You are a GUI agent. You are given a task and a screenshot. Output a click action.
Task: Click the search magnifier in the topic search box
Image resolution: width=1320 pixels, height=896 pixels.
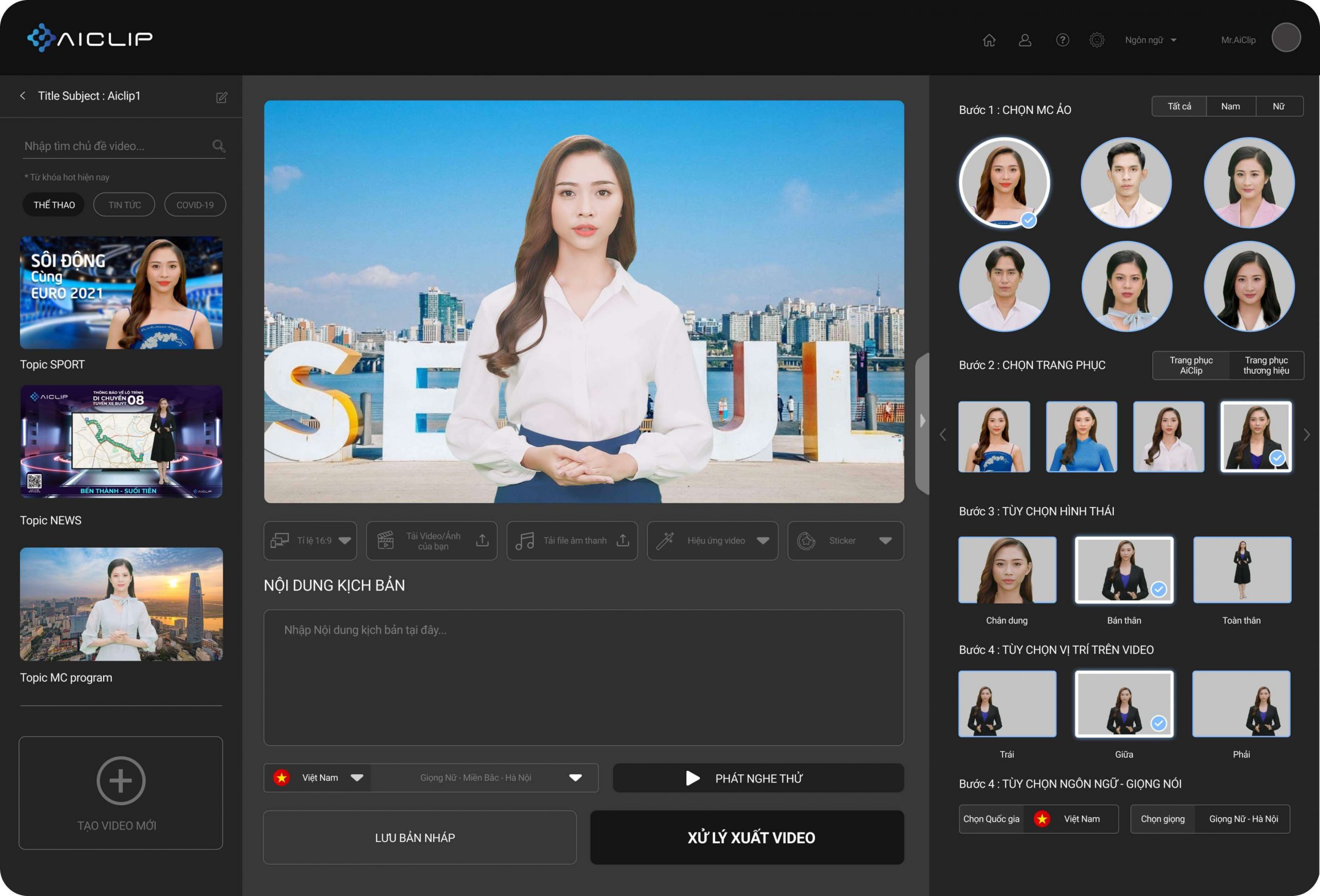[x=219, y=146]
